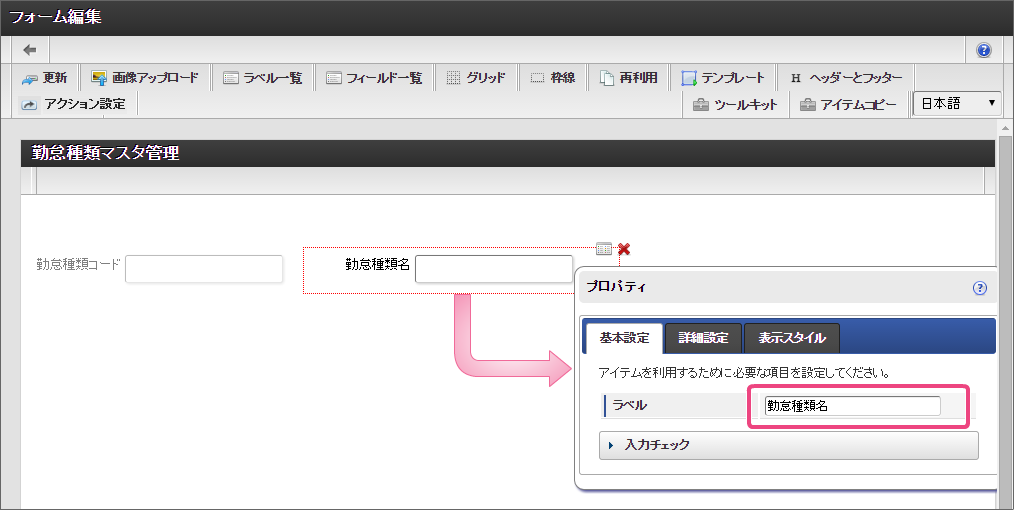Screen dimensions: 1014x510
Task: Click the ラベル text field in properties
Action: pyautogui.click(x=852, y=406)
